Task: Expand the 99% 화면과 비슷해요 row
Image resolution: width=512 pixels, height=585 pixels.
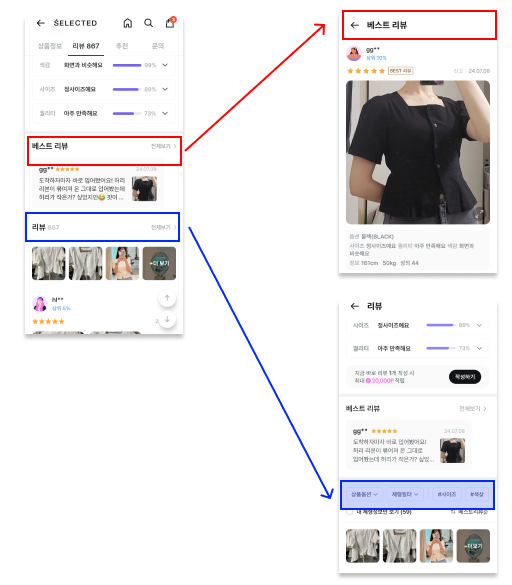Action: point(165,65)
